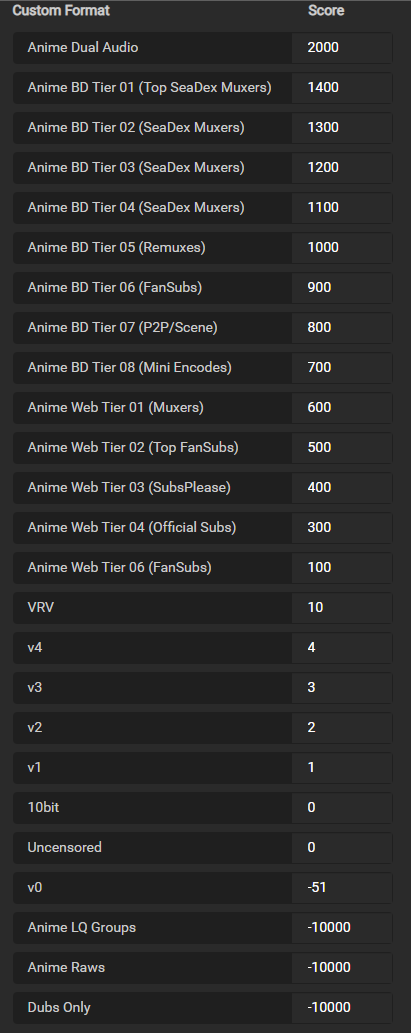Click the Anime BD Tier 03 score box
This screenshot has width=411, height=1033.
(x=341, y=168)
